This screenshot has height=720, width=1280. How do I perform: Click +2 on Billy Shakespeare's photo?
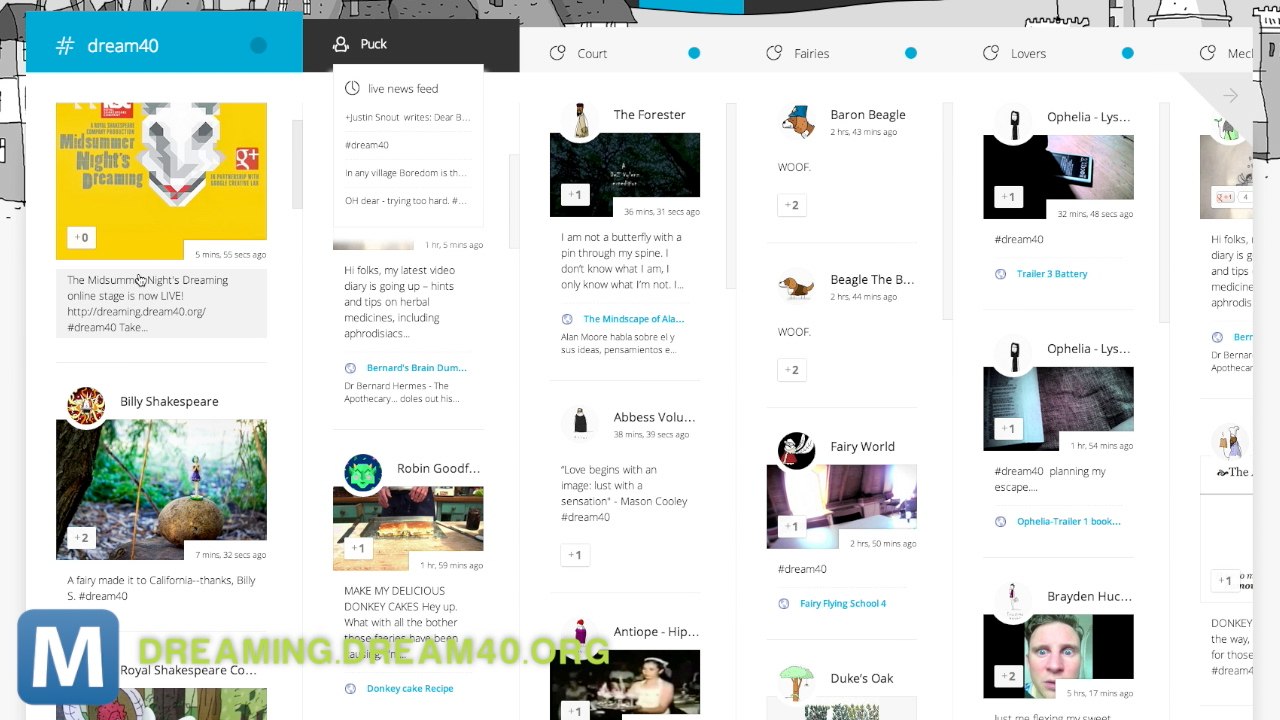pyautogui.click(x=81, y=537)
